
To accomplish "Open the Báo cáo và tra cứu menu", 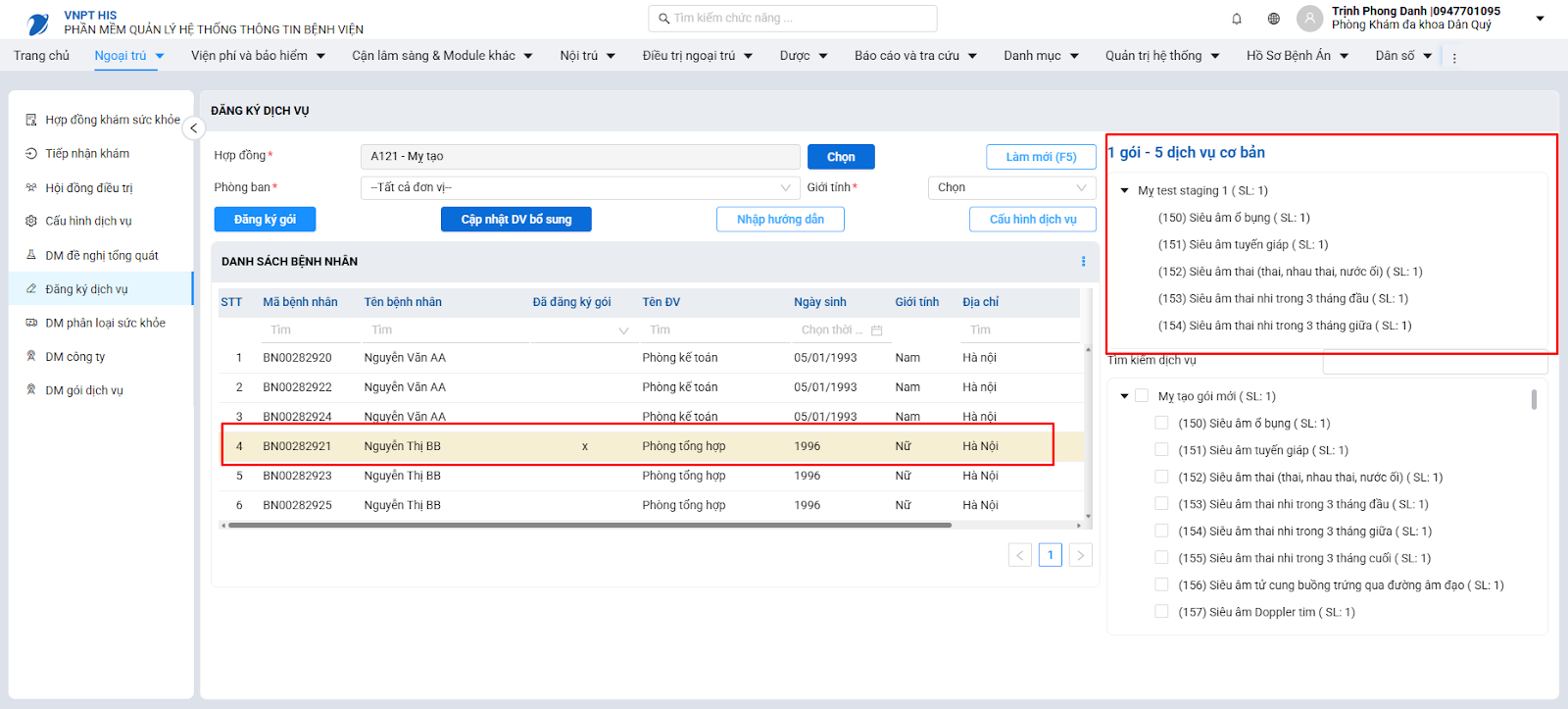I will (915, 56).
